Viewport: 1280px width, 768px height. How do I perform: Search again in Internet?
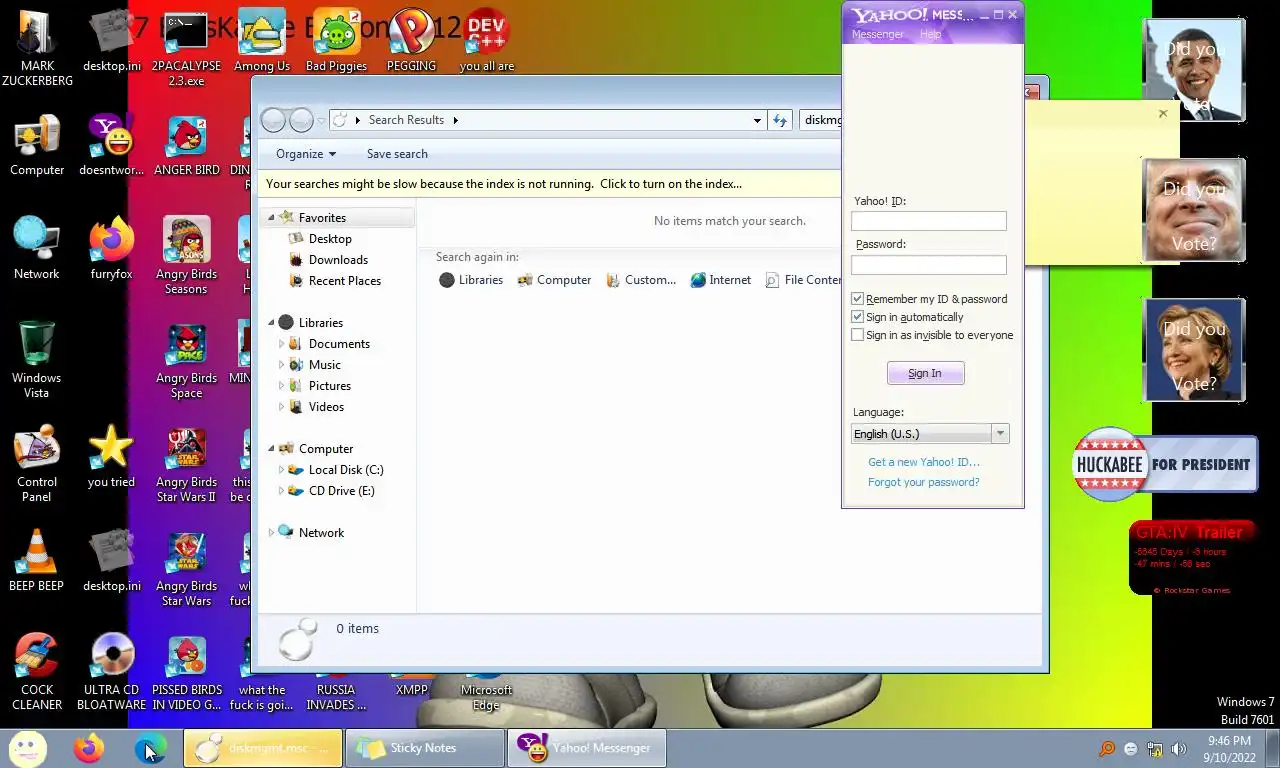point(721,280)
